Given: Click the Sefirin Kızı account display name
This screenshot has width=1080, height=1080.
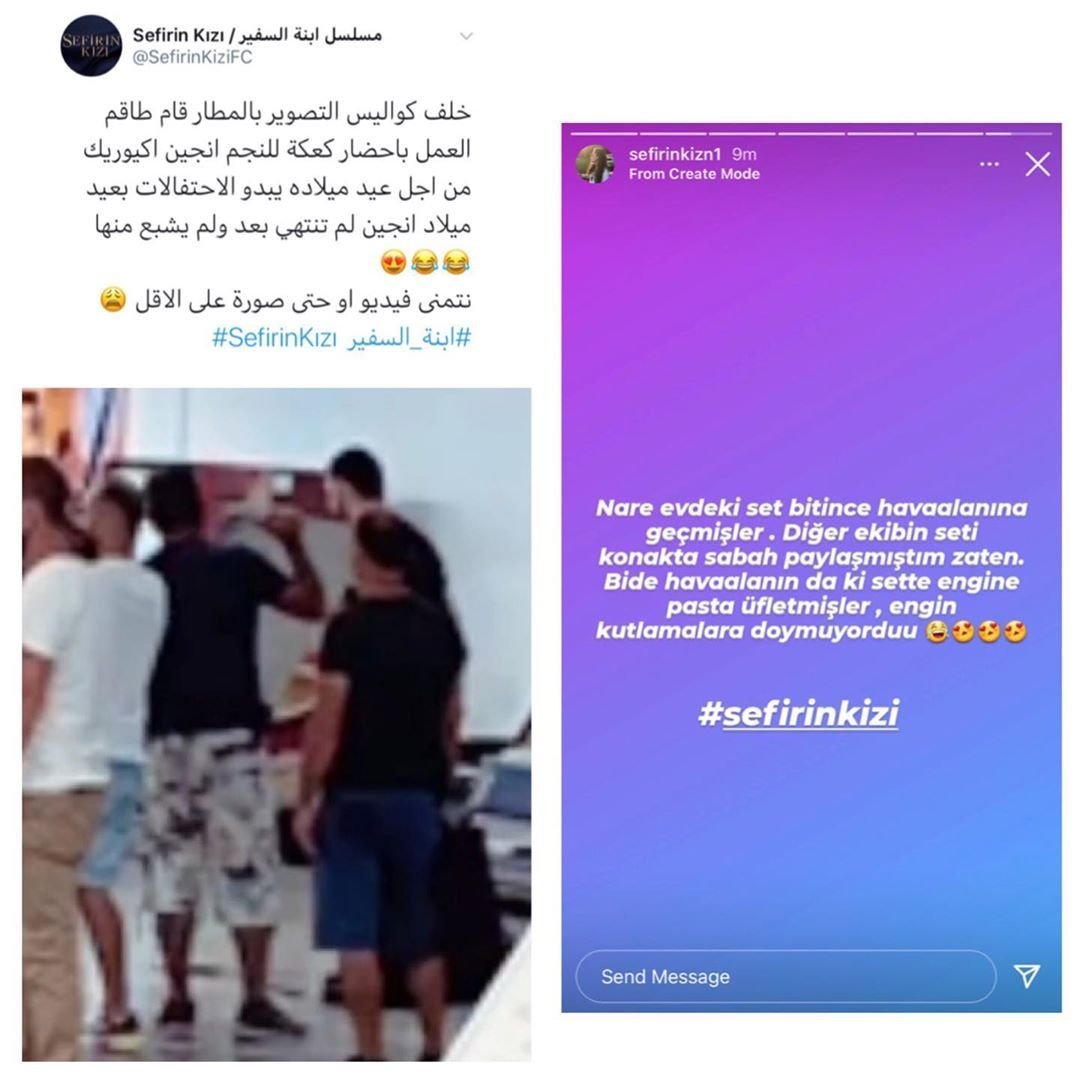Looking at the screenshot, I should click(x=257, y=34).
